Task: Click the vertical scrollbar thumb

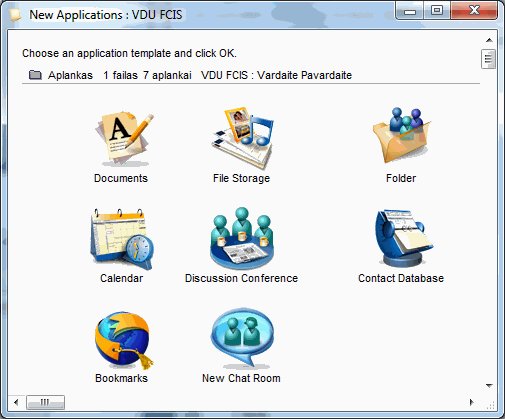Action: click(488, 59)
